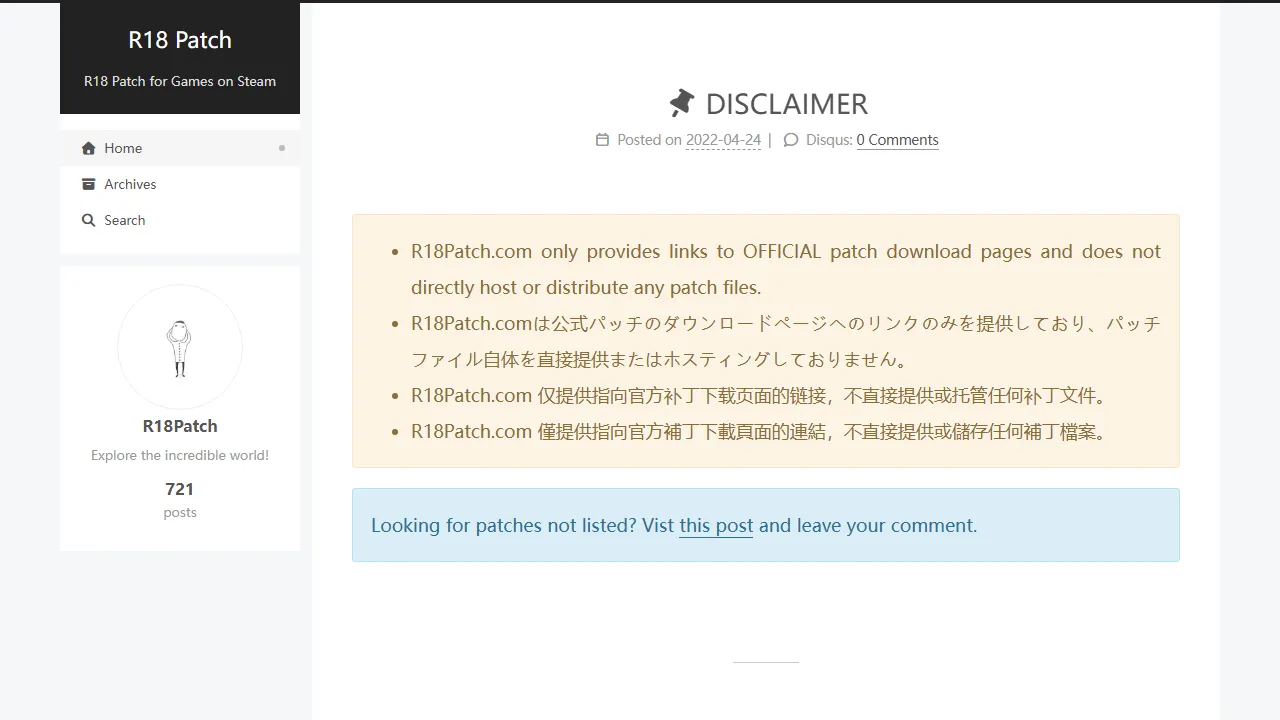The height and width of the screenshot is (720, 1280).
Task: Click the calendar icon before the posted date
Action: point(602,140)
